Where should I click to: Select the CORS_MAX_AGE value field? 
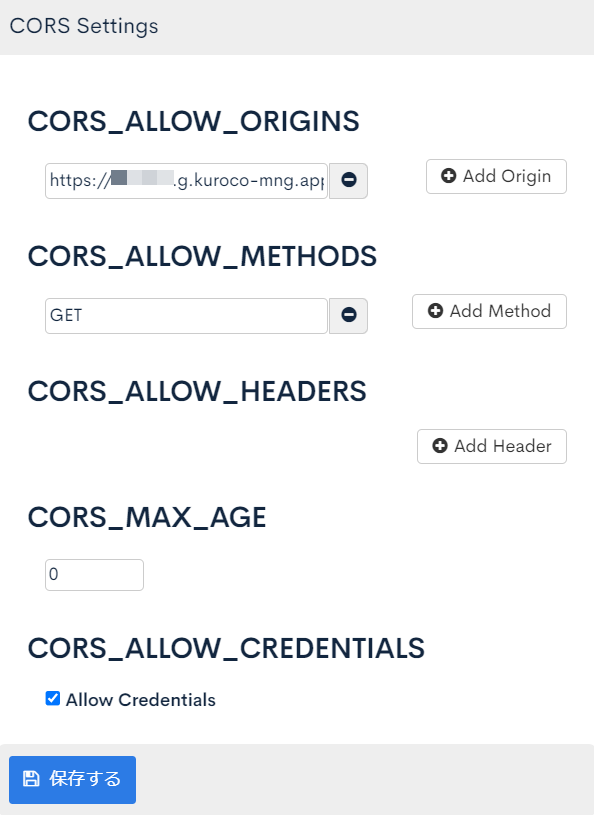(93, 574)
